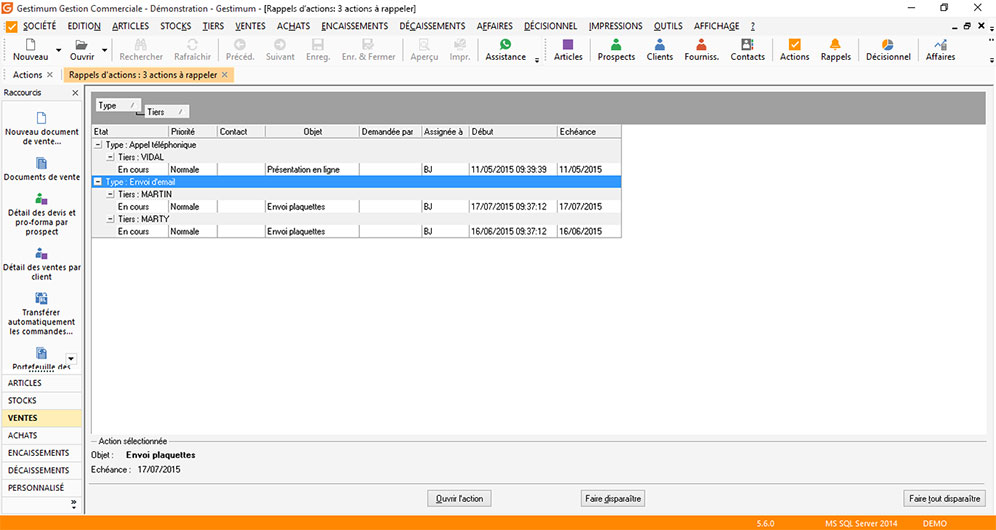
Task: Click the Faire tout disparaître button
Action: pyautogui.click(x=945, y=498)
